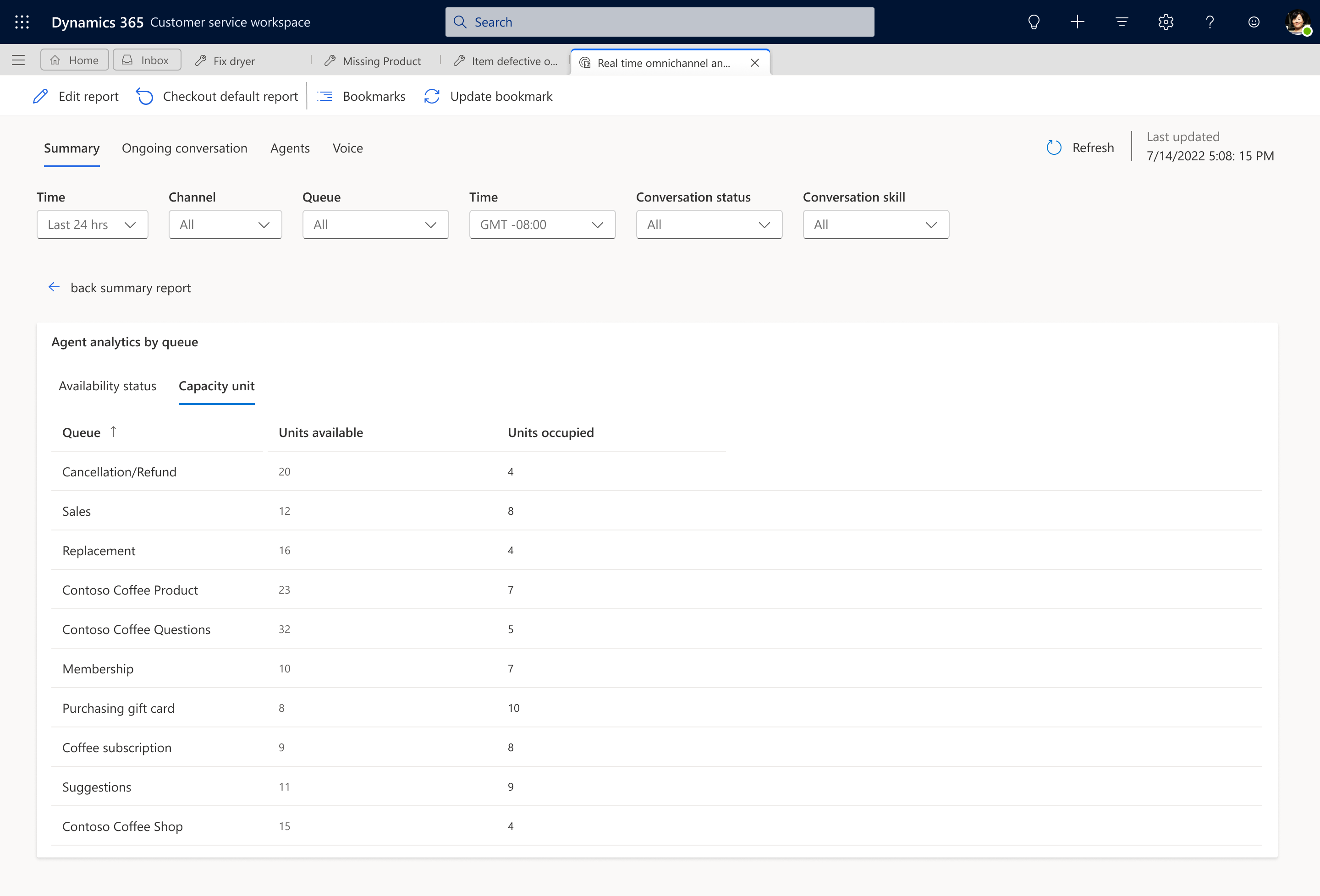
Task: Click the Voice tab
Action: click(x=347, y=147)
